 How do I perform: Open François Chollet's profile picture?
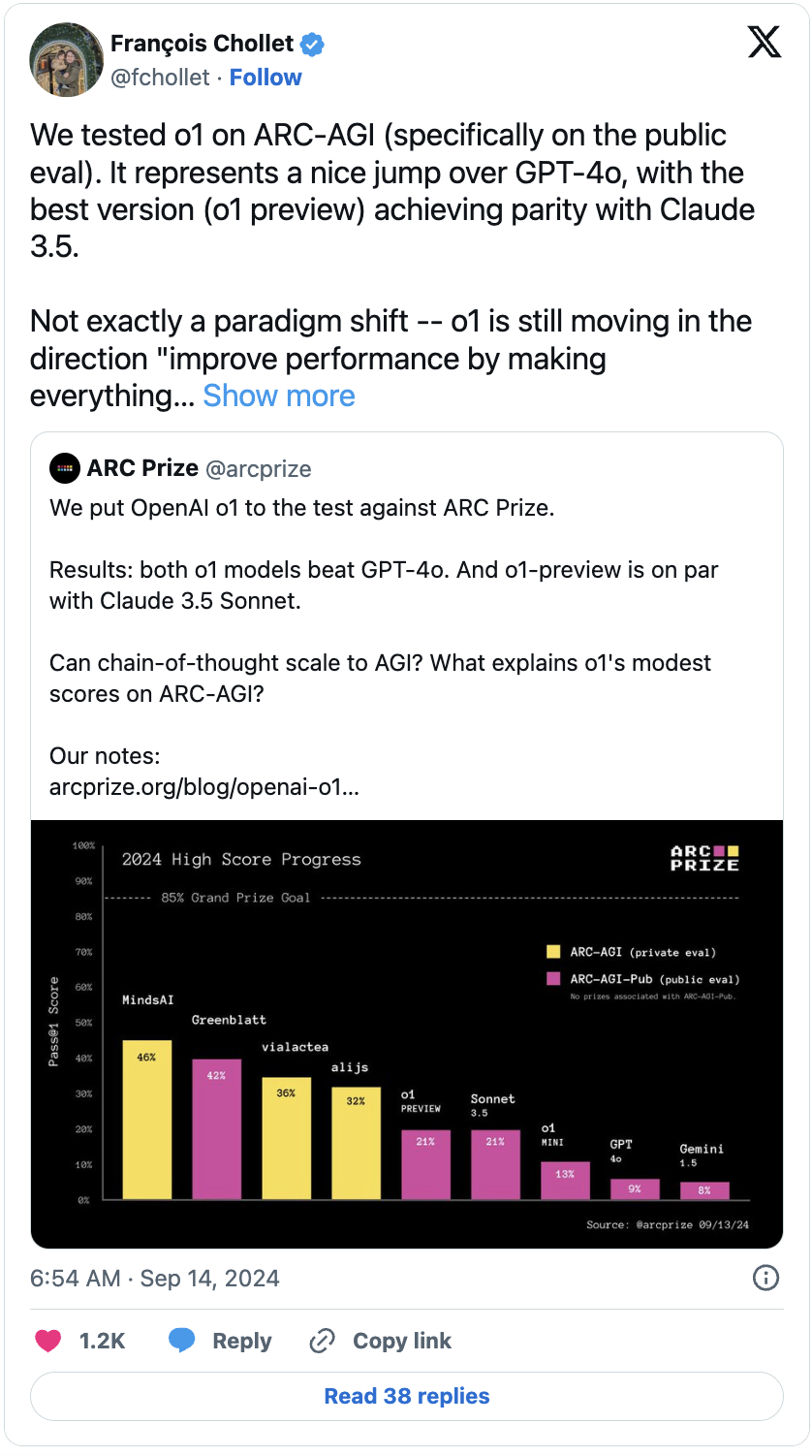click(67, 59)
